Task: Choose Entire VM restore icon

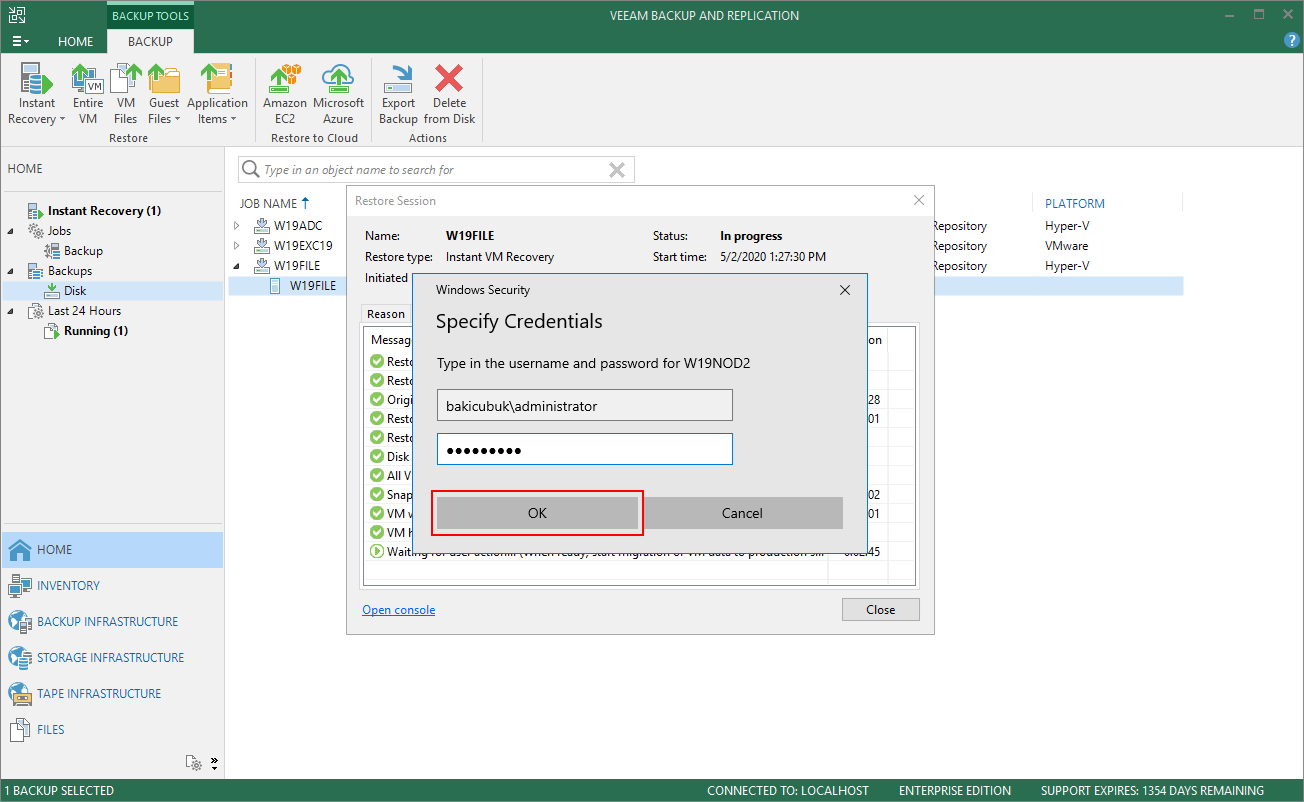Action: 88,94
